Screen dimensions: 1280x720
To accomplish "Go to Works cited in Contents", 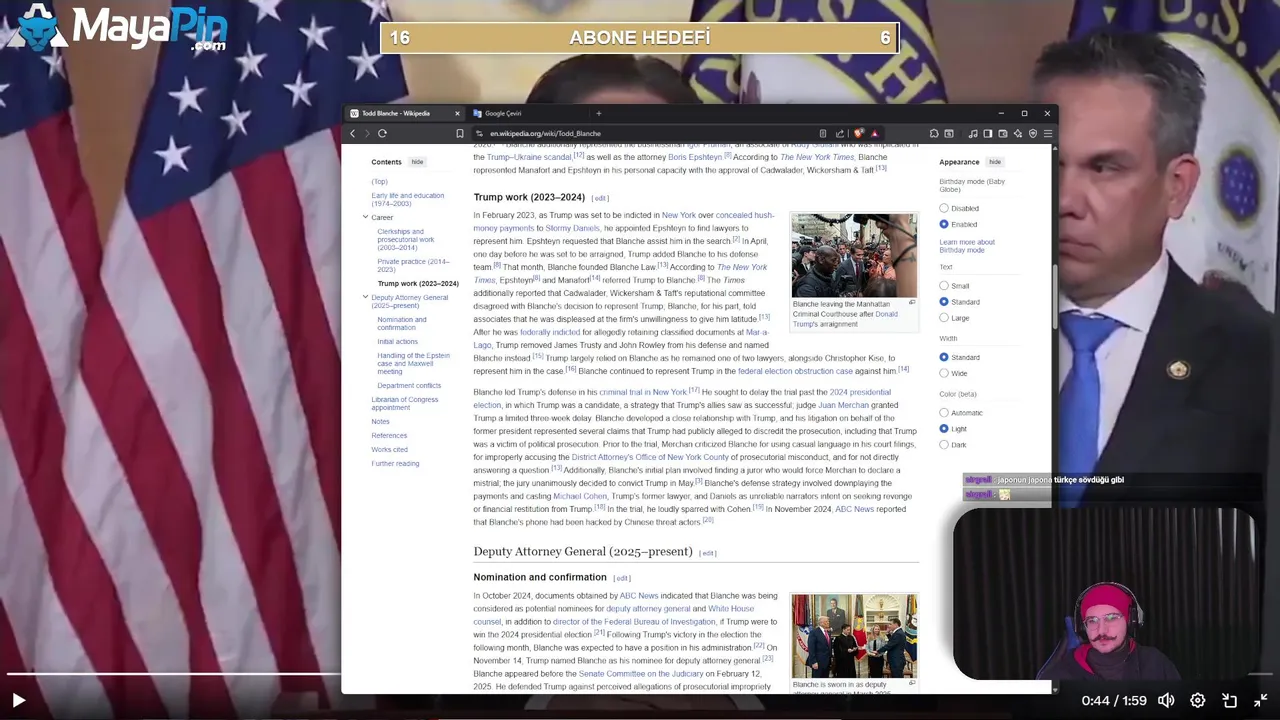I will 389,449.
